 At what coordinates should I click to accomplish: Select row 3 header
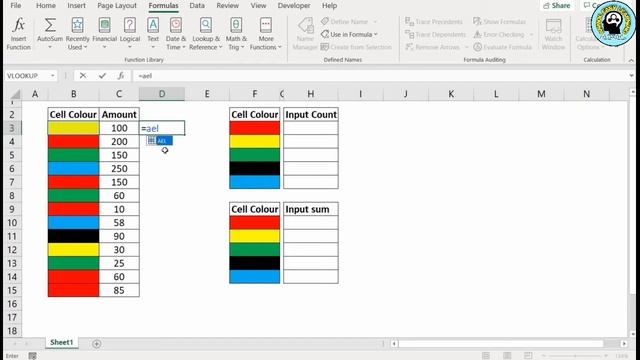coord(12,128)
